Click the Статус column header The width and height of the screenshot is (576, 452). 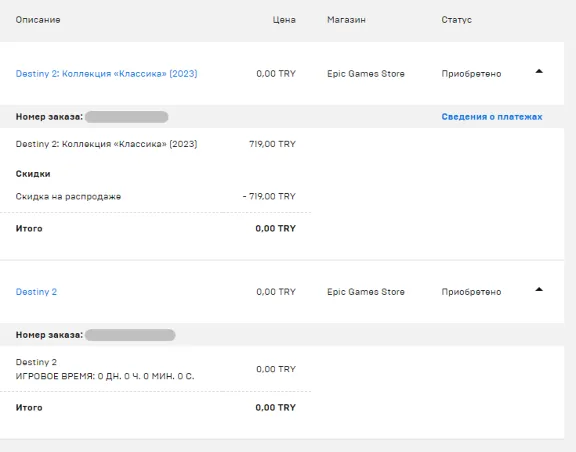[x=457, y=20]
